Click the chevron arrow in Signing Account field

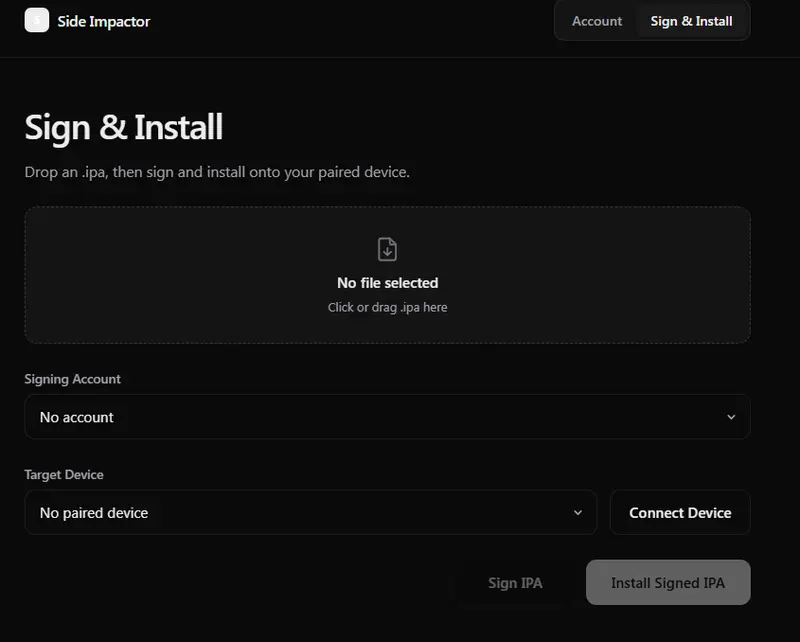coord(730,417)
